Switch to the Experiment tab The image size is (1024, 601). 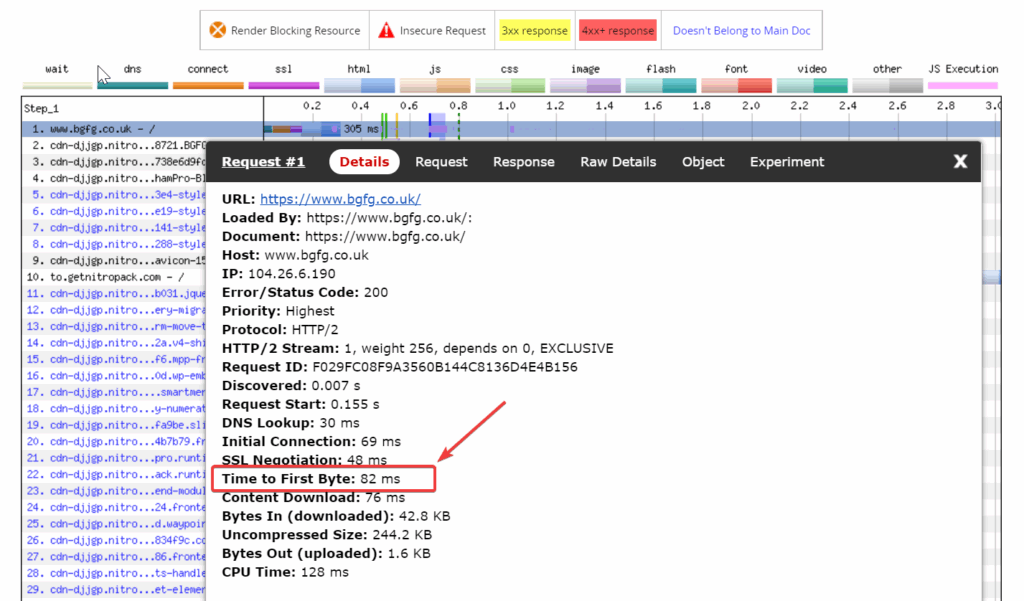tap(787, 162)
